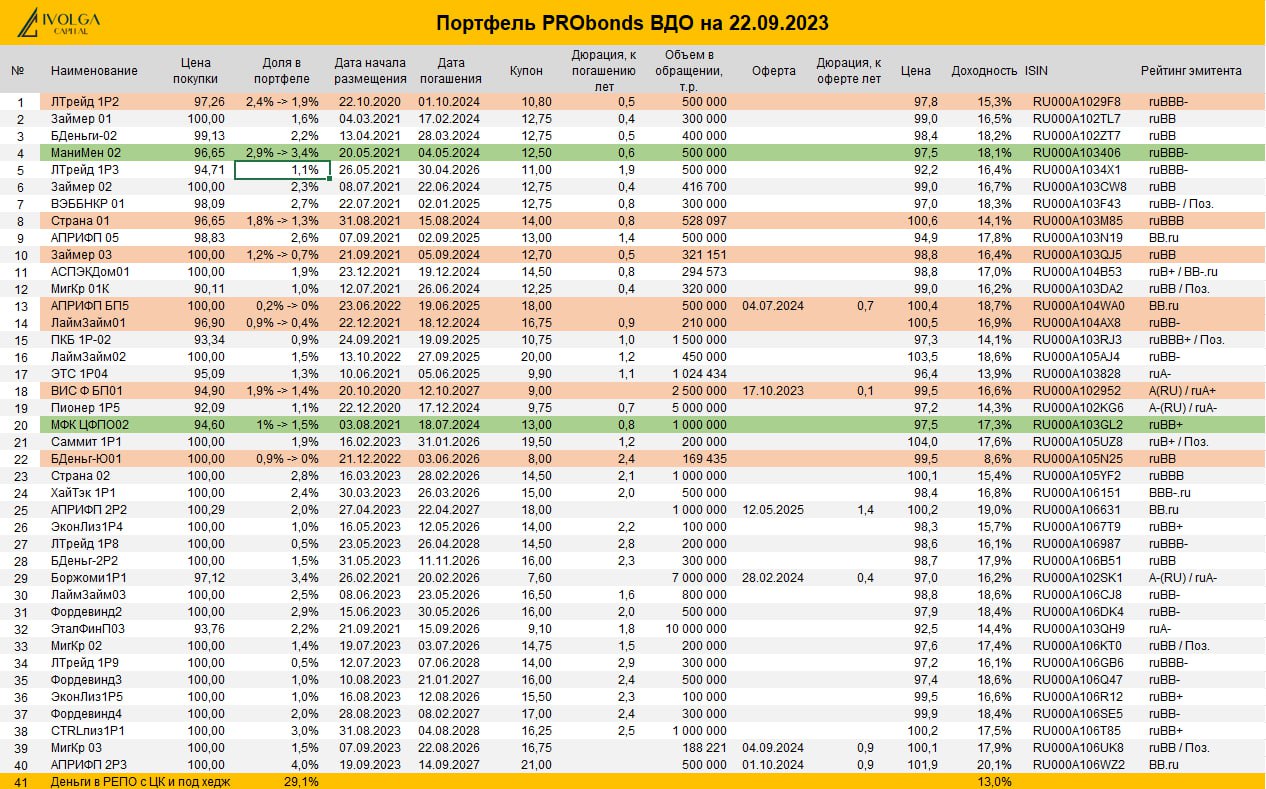The height and width of the screenshot is (789, 1266).
Task: Select the "АПРИФП 2Р3" name cell
Action: point(89,765)
